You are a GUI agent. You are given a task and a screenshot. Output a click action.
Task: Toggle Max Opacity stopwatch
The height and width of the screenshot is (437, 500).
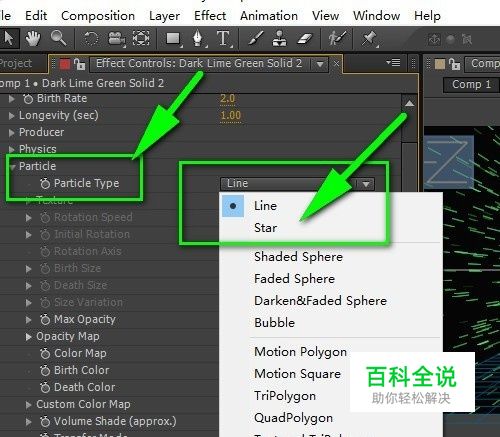(45, 319)
